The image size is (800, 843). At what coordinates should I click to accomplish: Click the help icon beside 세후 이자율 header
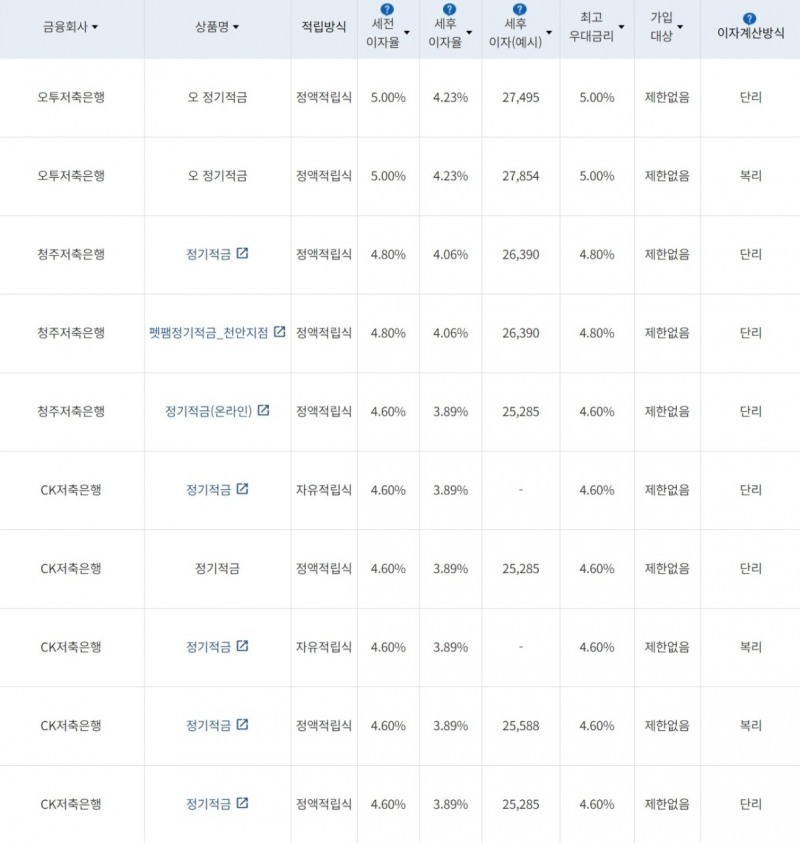(448, 10)
